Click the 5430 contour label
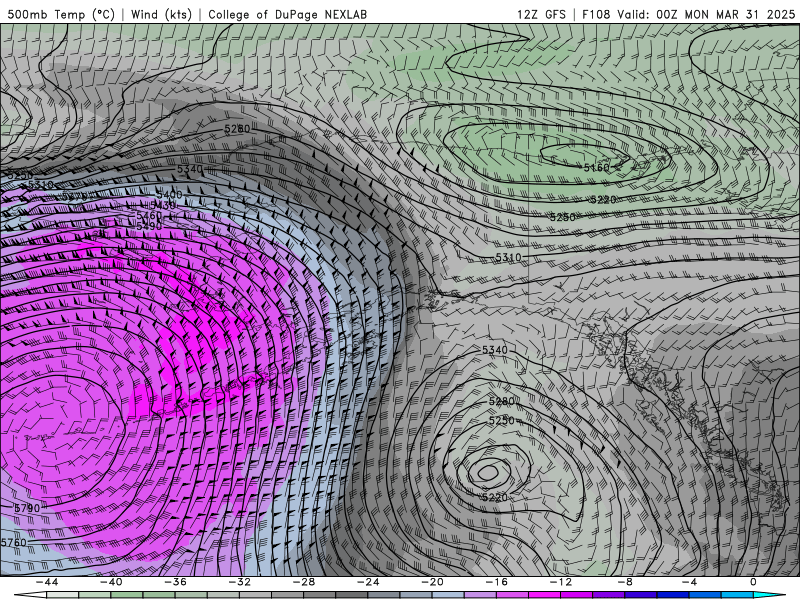The width and height of the screenshot is (800, 600). point(163,205)
